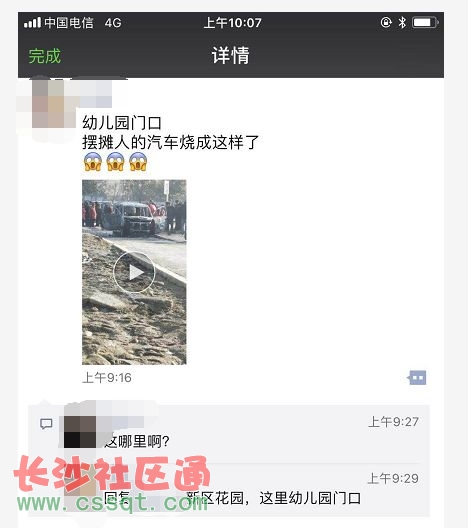Screen dimensions: 468x528
Task: Select the reply 新区花园，这里幼儿园门口
Action: (273, 498)
